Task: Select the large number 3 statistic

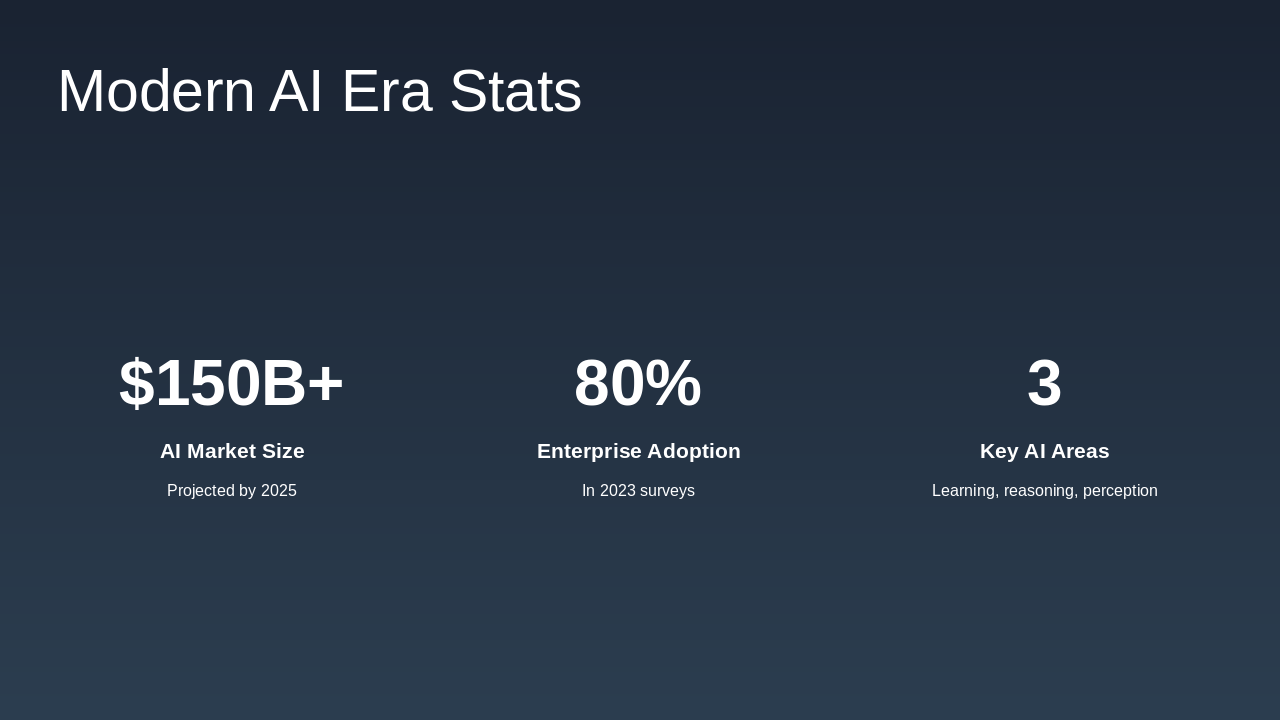Action: click(1044, 383)
